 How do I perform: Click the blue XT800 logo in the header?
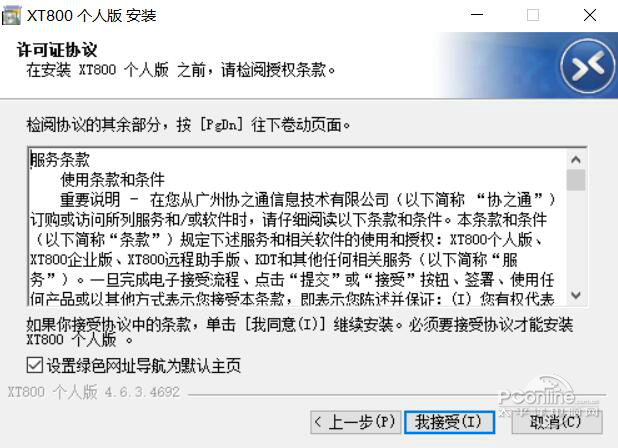[x=588, y=66]
